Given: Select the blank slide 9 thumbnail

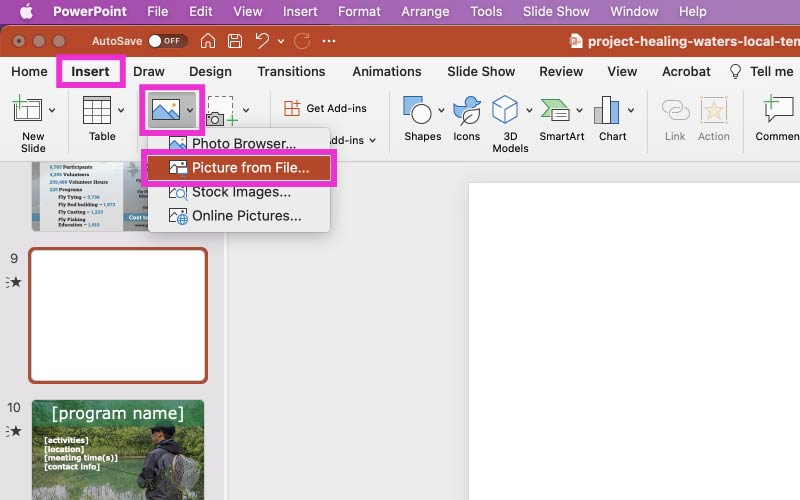Looking at the screenshot, I should (x=118, y=315).
